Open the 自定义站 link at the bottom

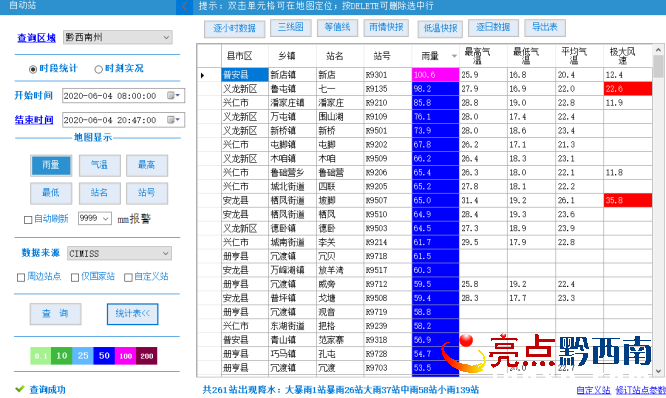click(593, 390)
